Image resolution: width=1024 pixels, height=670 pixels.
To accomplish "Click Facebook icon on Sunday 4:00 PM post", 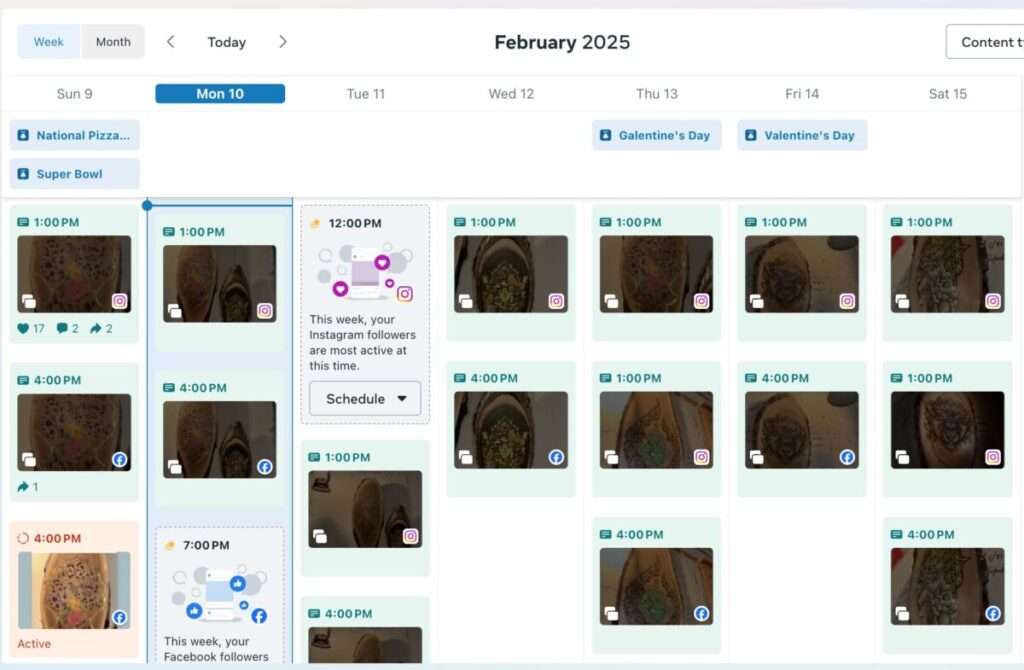I will coord(120,460).
